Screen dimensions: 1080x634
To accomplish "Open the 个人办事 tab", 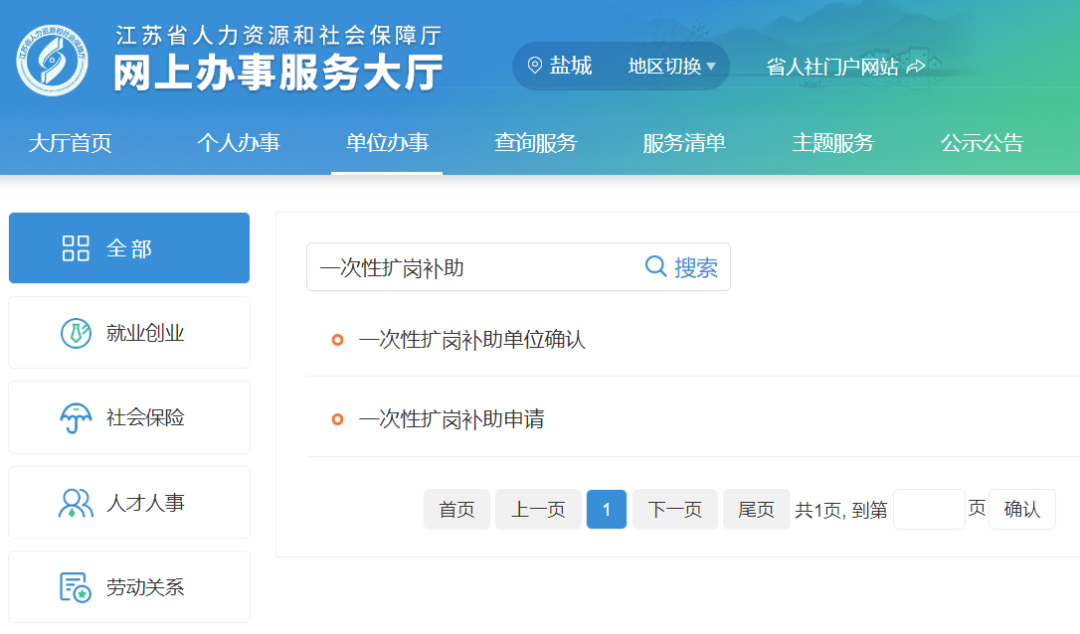I will (x=238, y=143).
